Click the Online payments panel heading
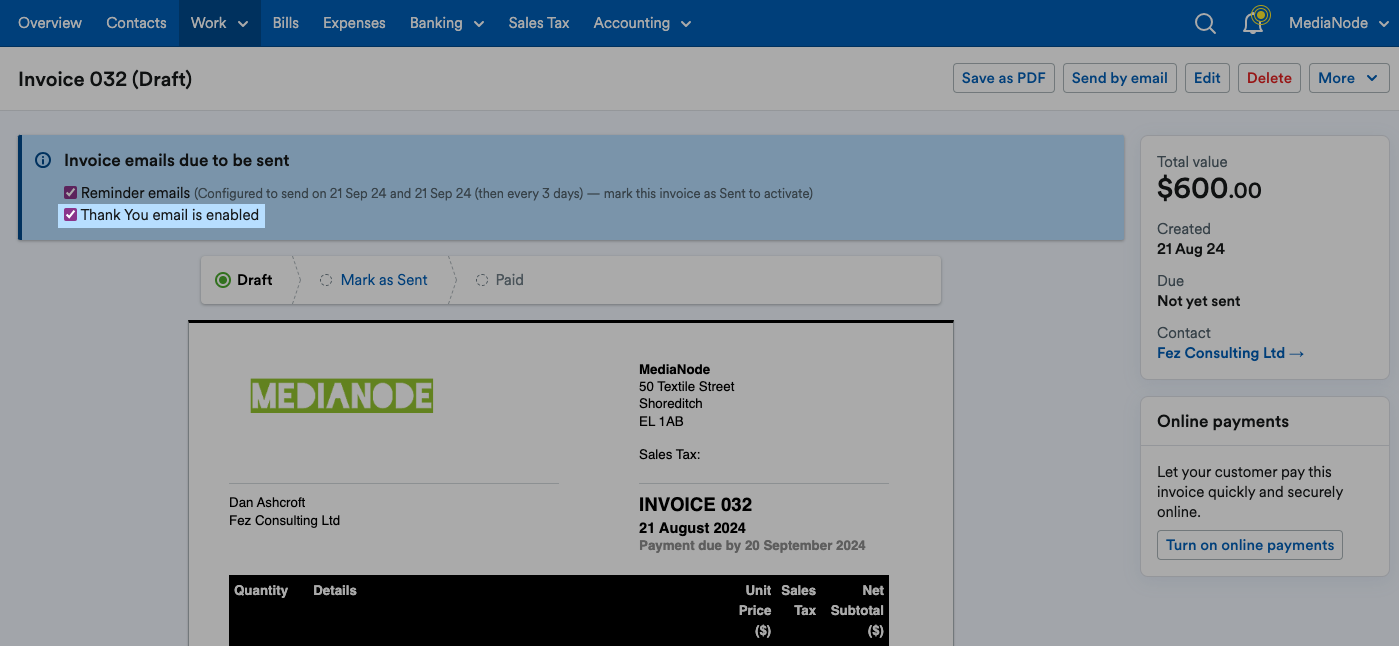This screenshot has height=646, width=1399. click(x=1223, y=422)
